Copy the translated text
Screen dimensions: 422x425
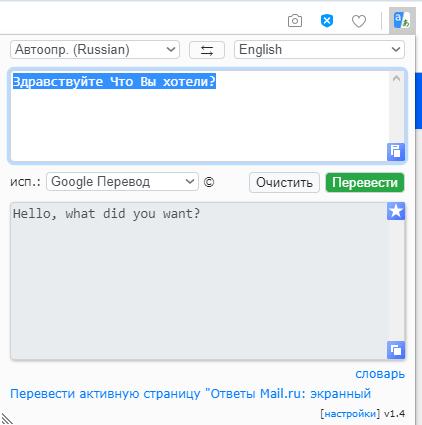396,350
